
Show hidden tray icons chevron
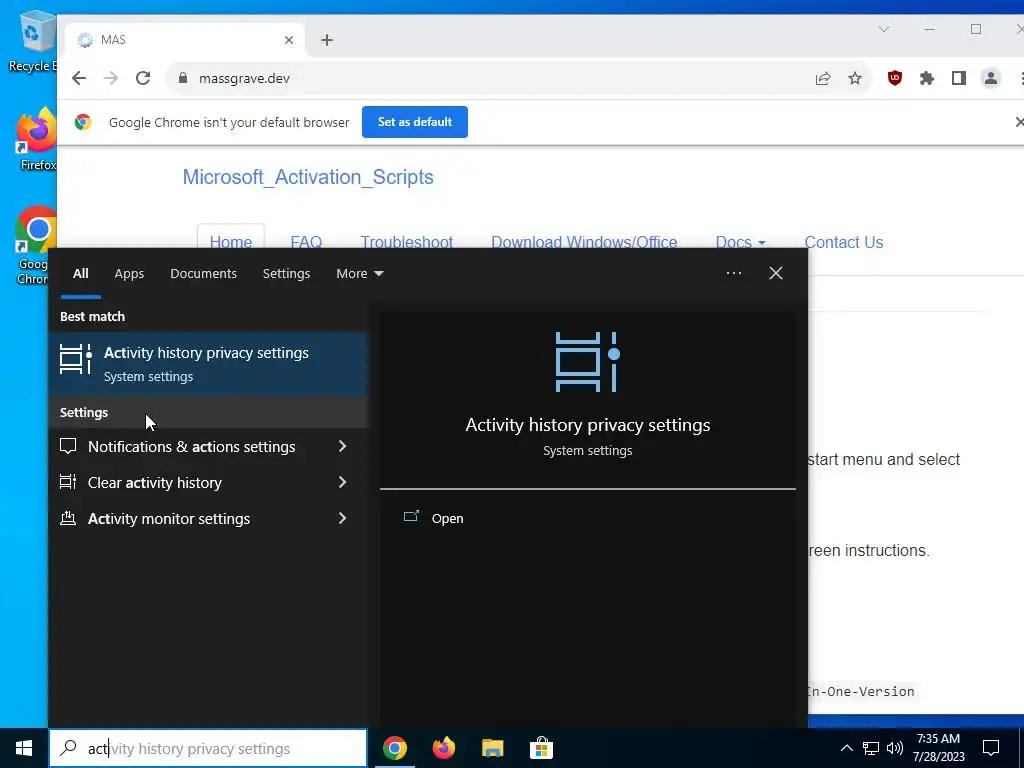point(846,748)
